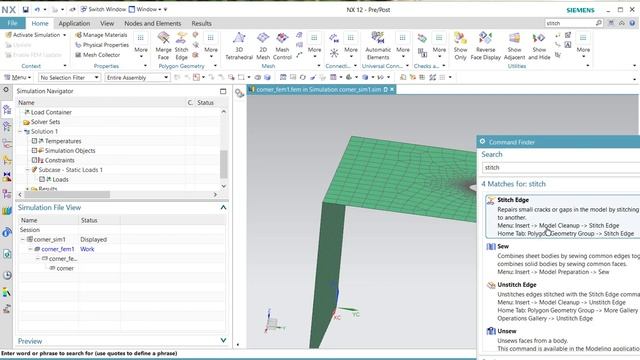Open the Entire Assembly scope dropdown
This screenshot has width=640, height=360.
137,78
